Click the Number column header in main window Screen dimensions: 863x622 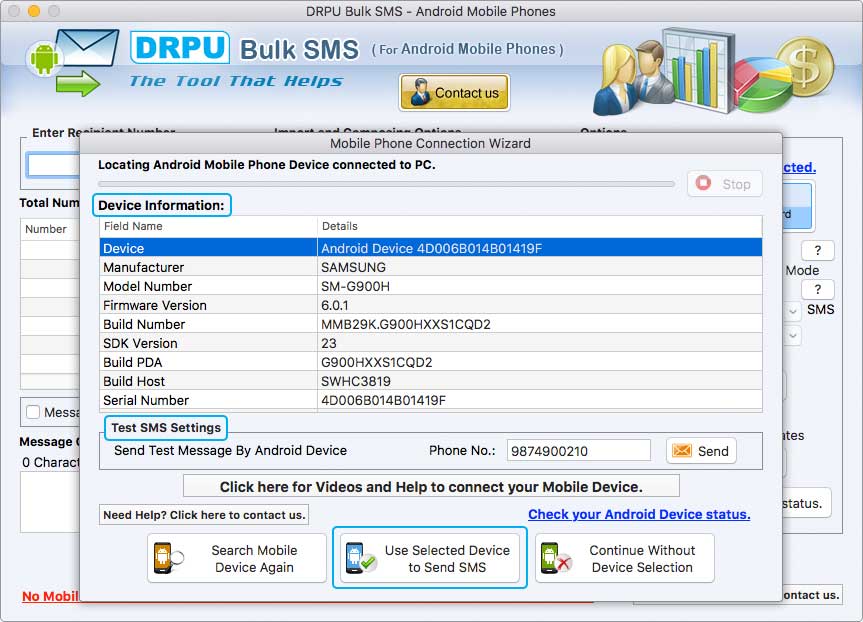[x=51, y=229]
